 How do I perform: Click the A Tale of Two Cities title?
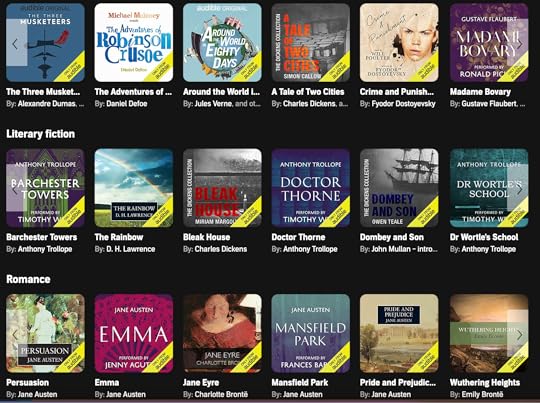coord(308,92)
